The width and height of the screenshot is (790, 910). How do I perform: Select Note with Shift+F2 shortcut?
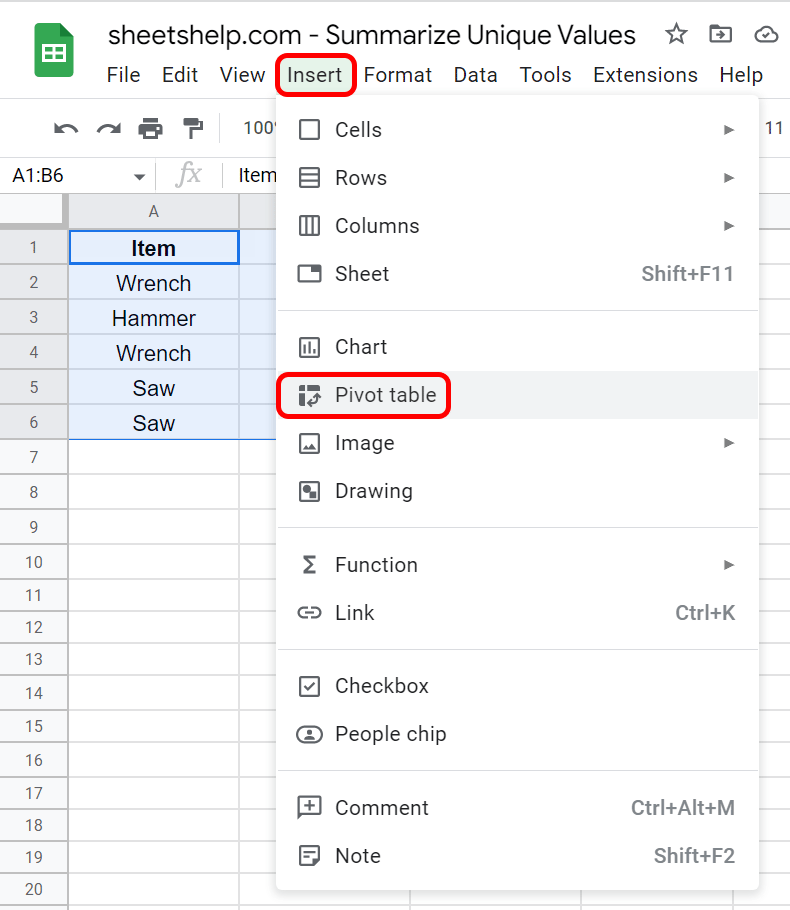coord(517,855)
